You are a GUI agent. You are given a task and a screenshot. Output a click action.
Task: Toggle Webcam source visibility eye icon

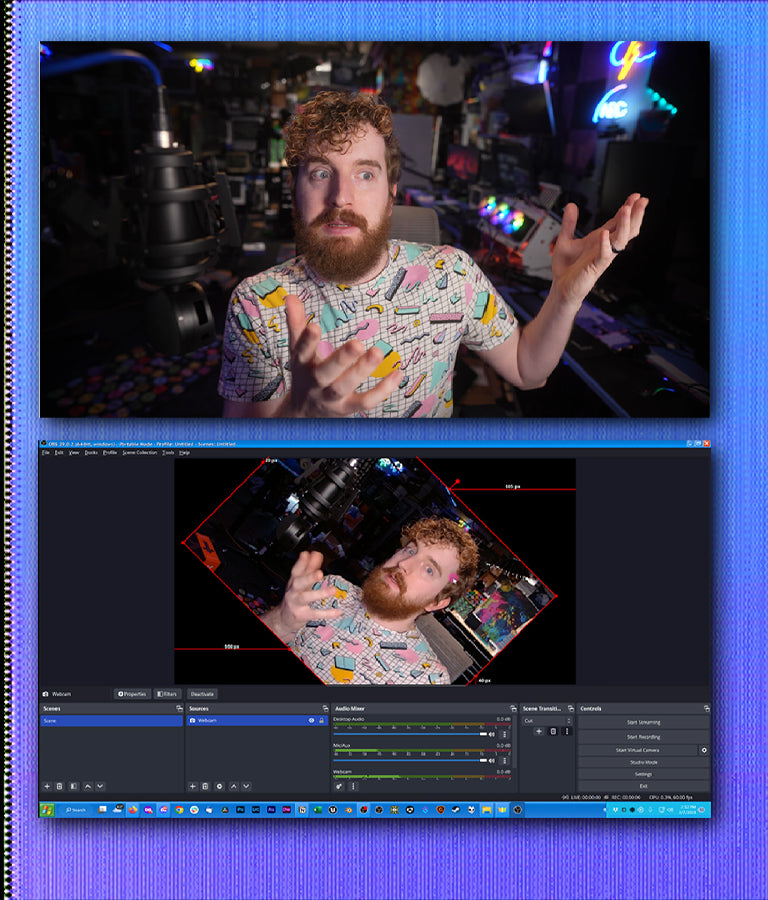311,720
